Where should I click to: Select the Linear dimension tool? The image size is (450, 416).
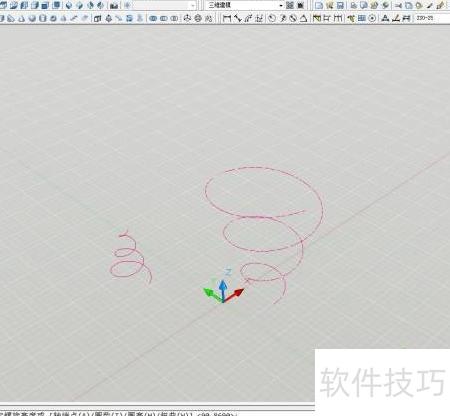point(227,18)
